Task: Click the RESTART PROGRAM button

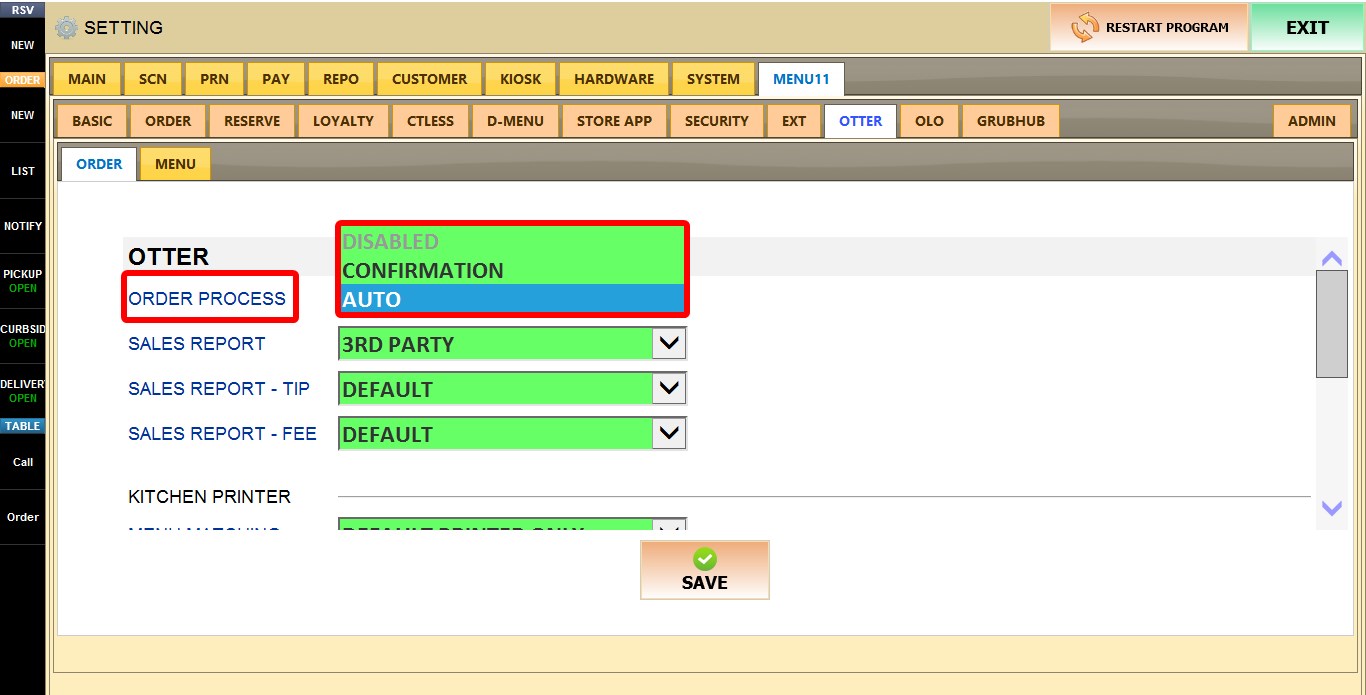Action: [1149, 27]
